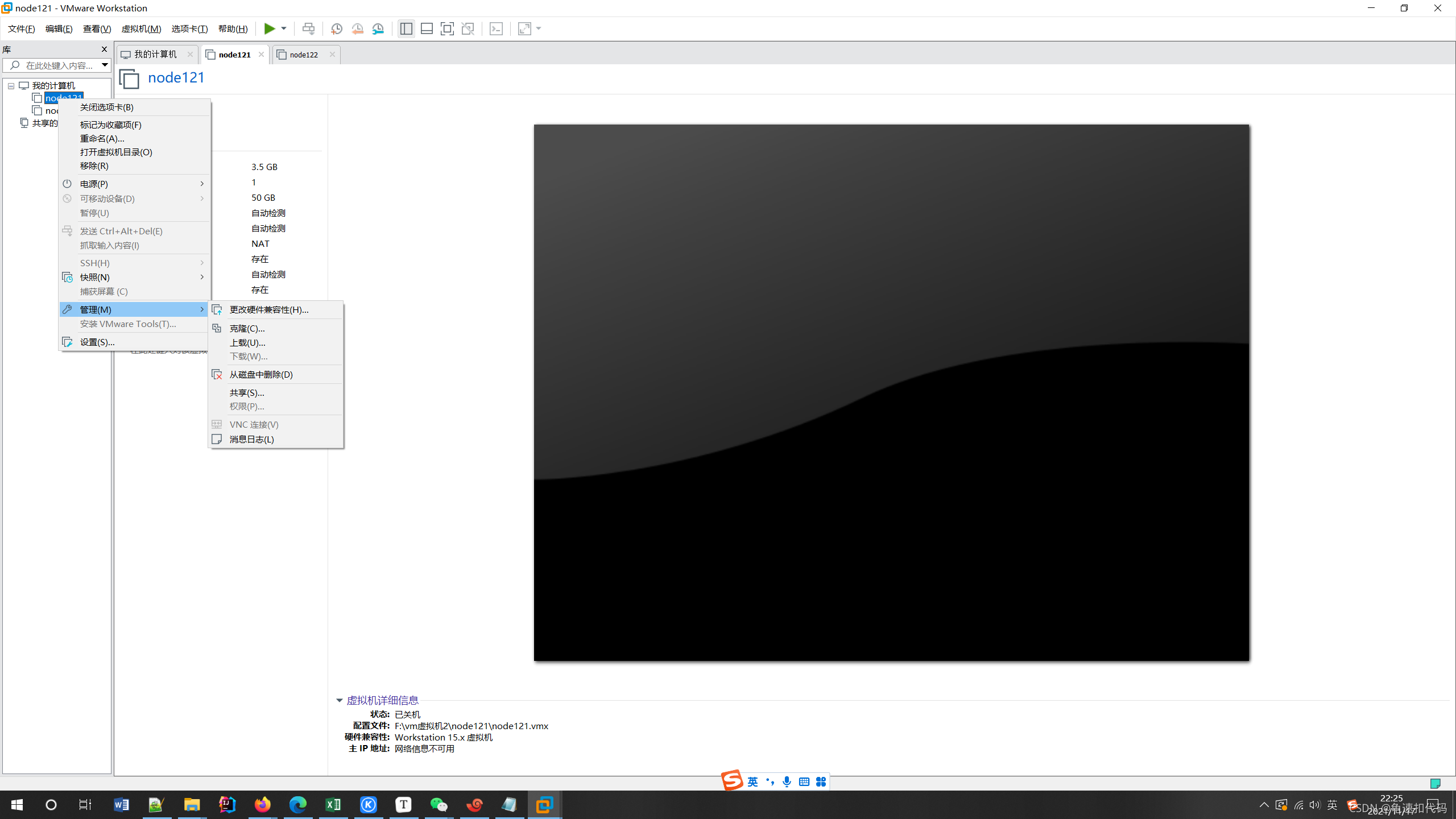Open WeChat from the taskbar
Viewport: 1456px width, 819px height.
click(x=439, y=805)
